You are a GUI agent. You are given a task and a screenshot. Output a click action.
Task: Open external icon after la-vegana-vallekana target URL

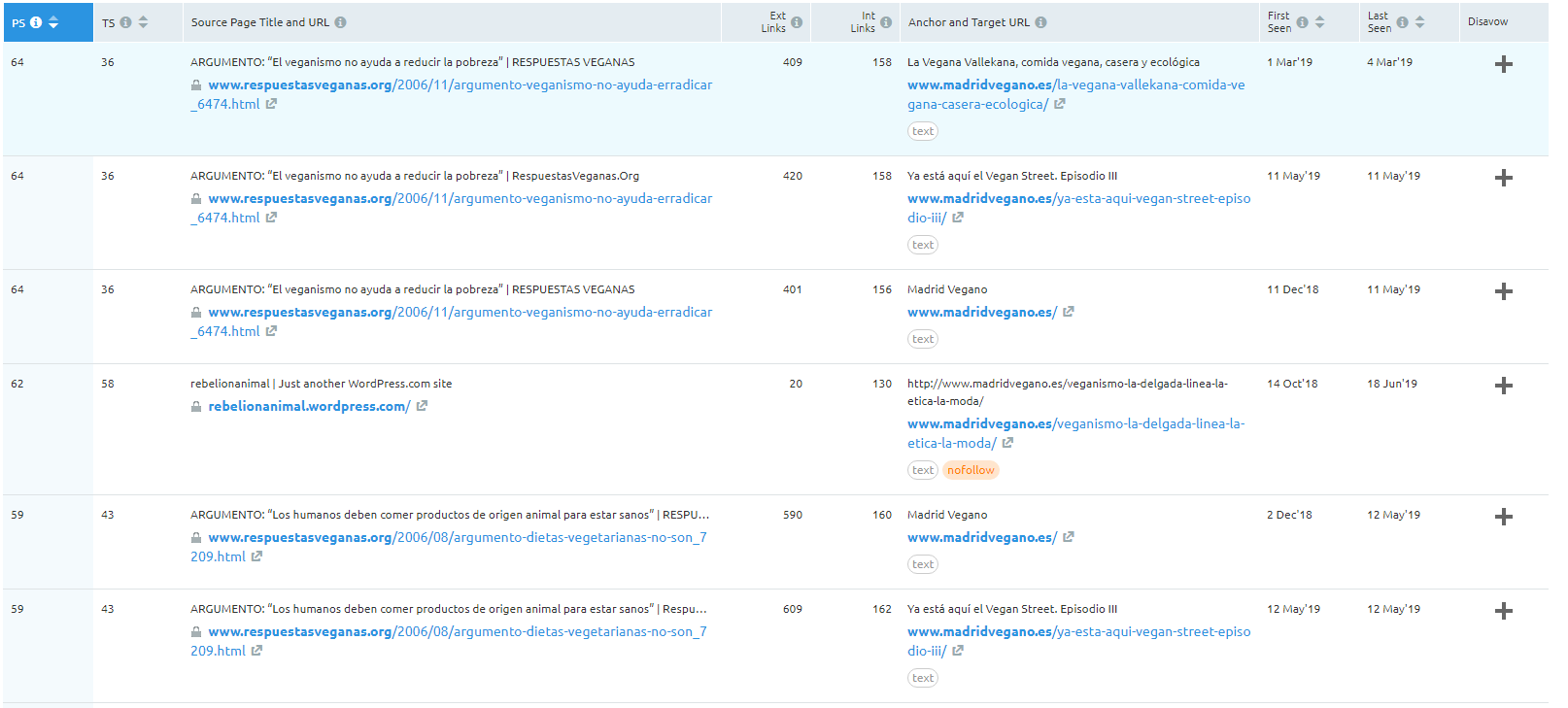[1060, 104]
